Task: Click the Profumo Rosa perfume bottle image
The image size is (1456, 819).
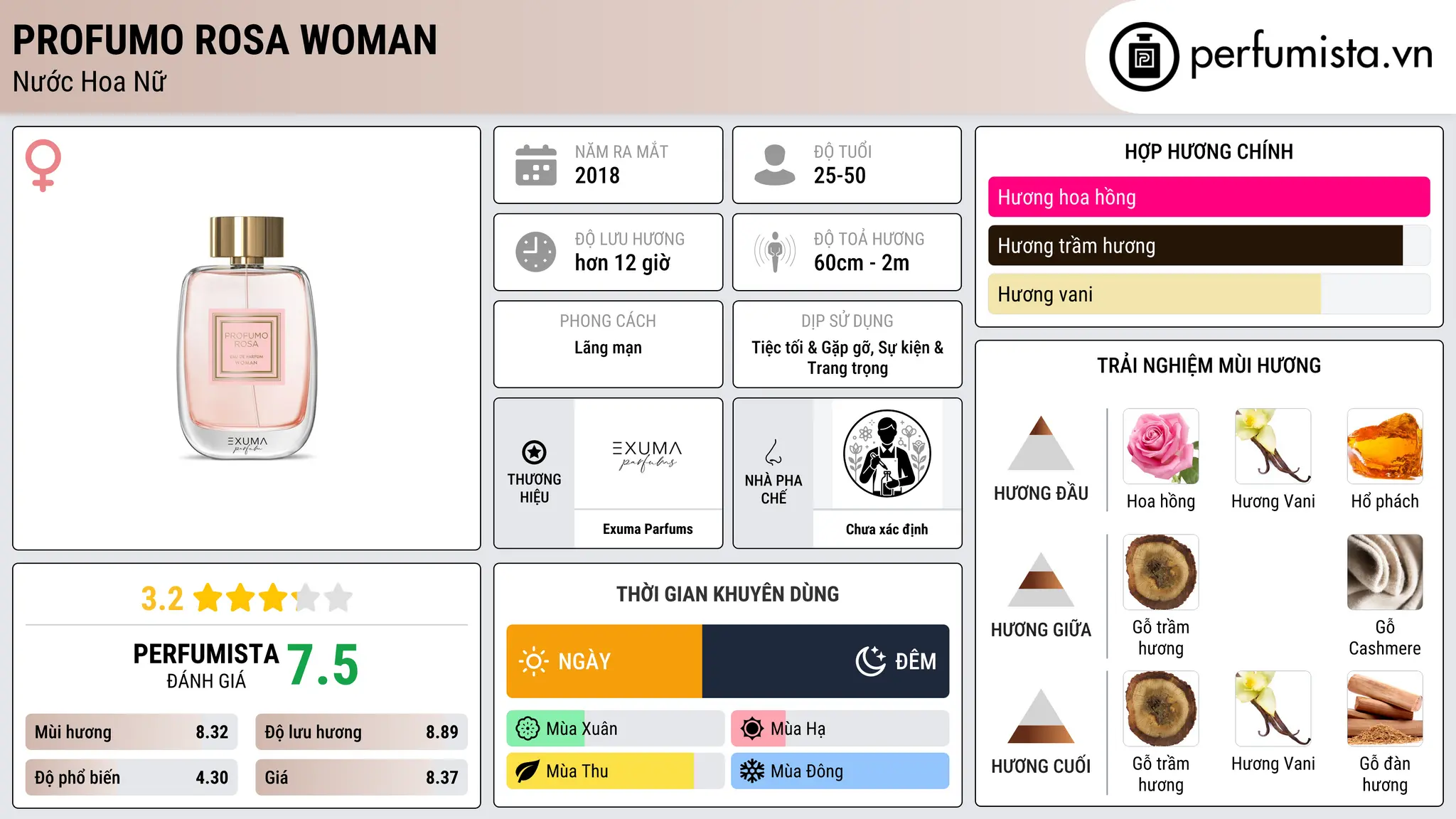Action: pyautogui.click(x=247, y=338)
